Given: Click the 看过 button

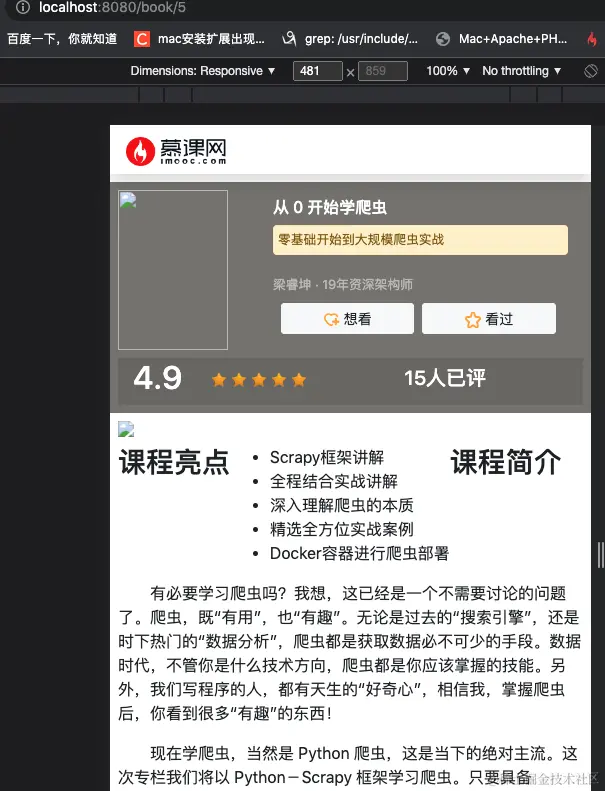Looking at the screenshot, I should coord(489,318).
